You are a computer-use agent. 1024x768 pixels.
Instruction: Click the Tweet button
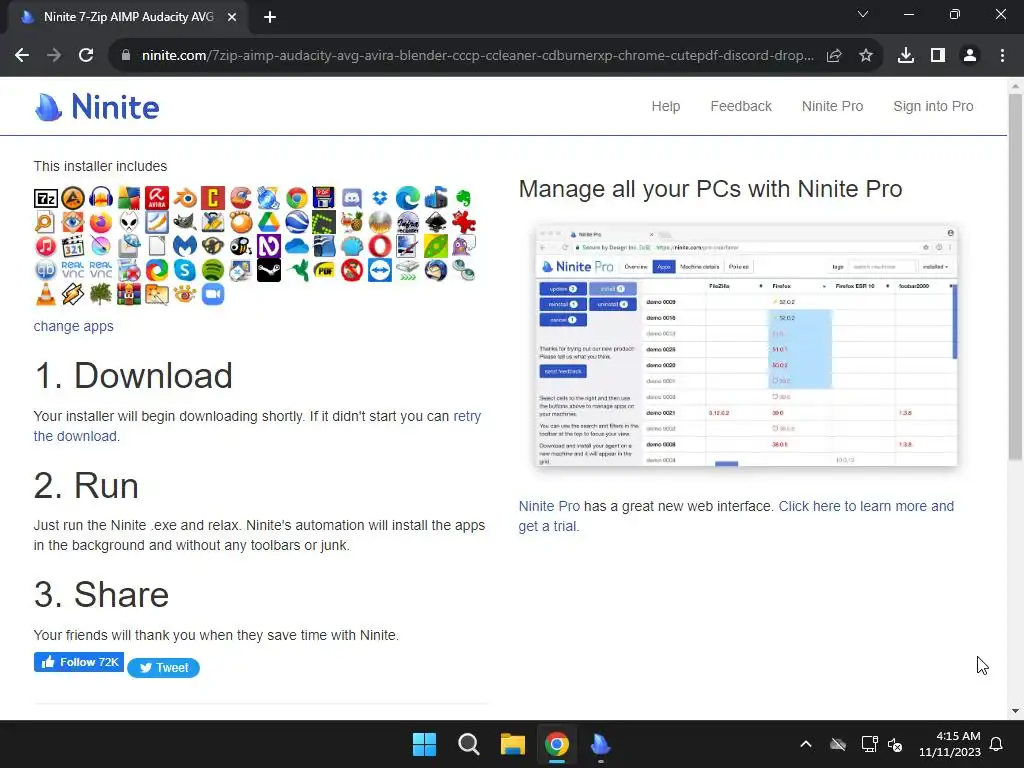pos(163,667)
